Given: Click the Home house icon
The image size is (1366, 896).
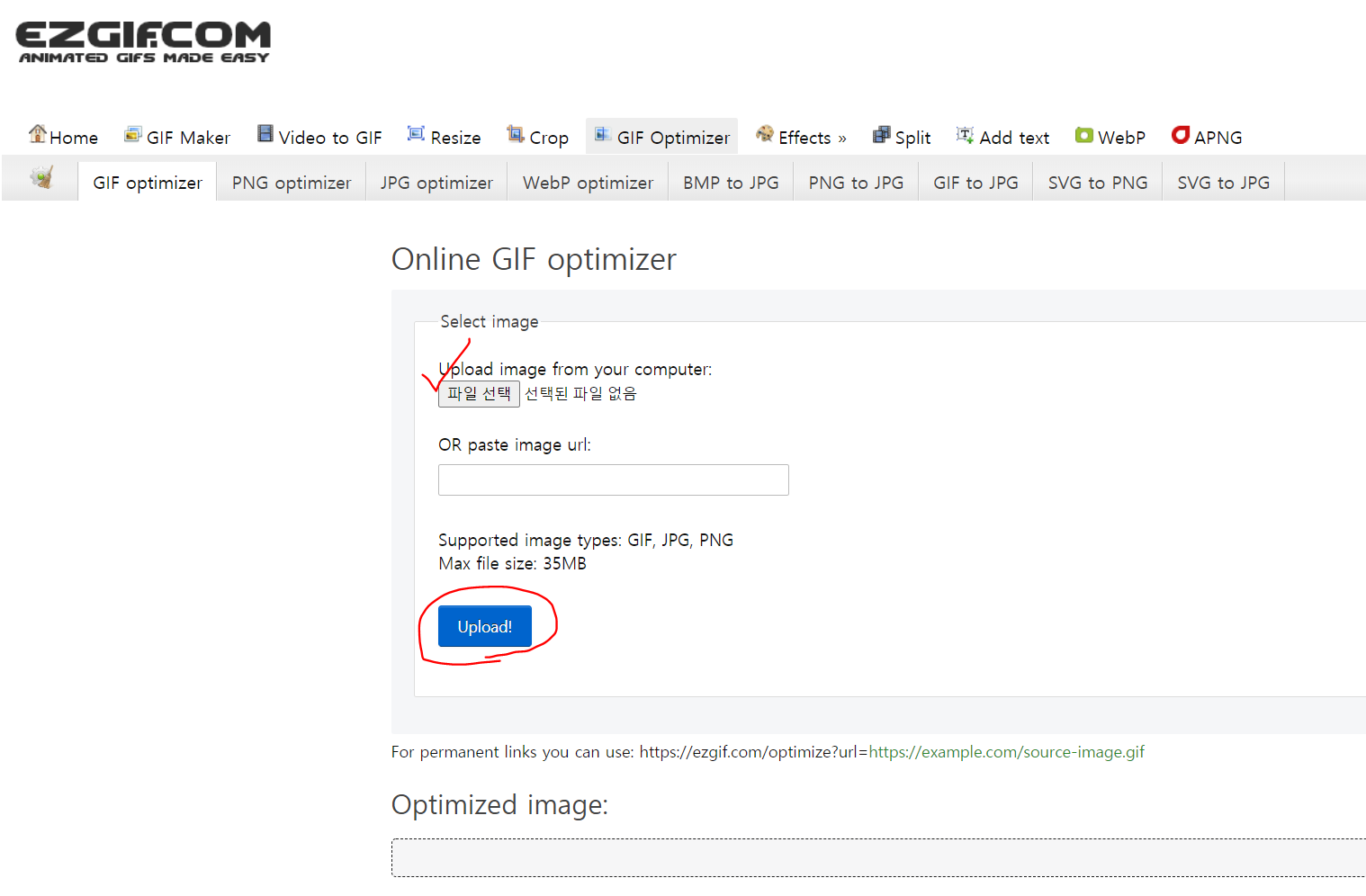Looking at the screenshot, I should [37, 134].
